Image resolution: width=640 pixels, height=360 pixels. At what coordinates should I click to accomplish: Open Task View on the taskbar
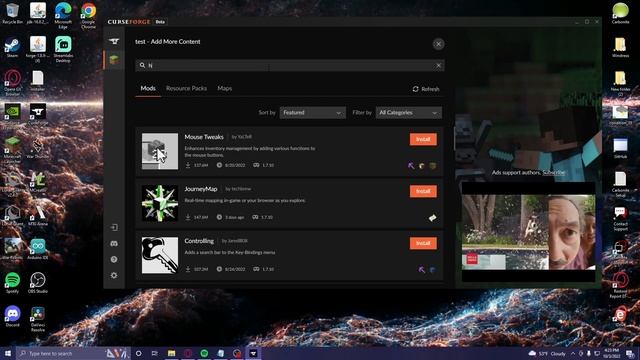(x=155, y=353)
